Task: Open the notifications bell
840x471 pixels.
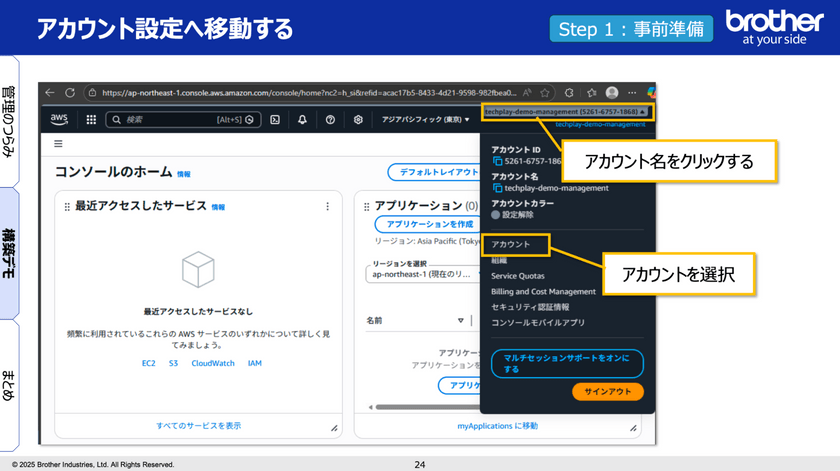Action: pyautogui.click(x=302, y=119)
